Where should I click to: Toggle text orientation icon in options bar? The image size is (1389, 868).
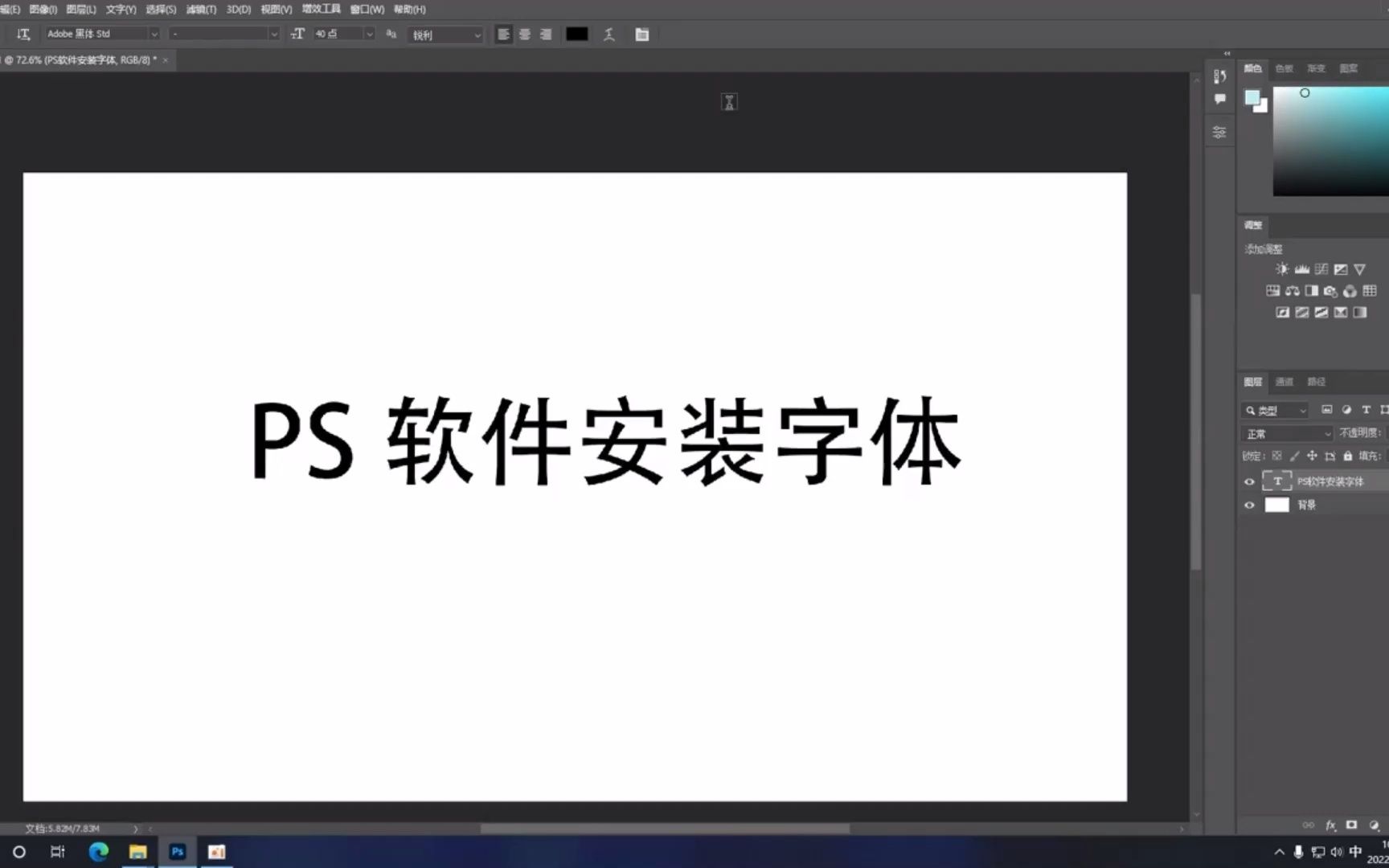click(x=23, y=34)
